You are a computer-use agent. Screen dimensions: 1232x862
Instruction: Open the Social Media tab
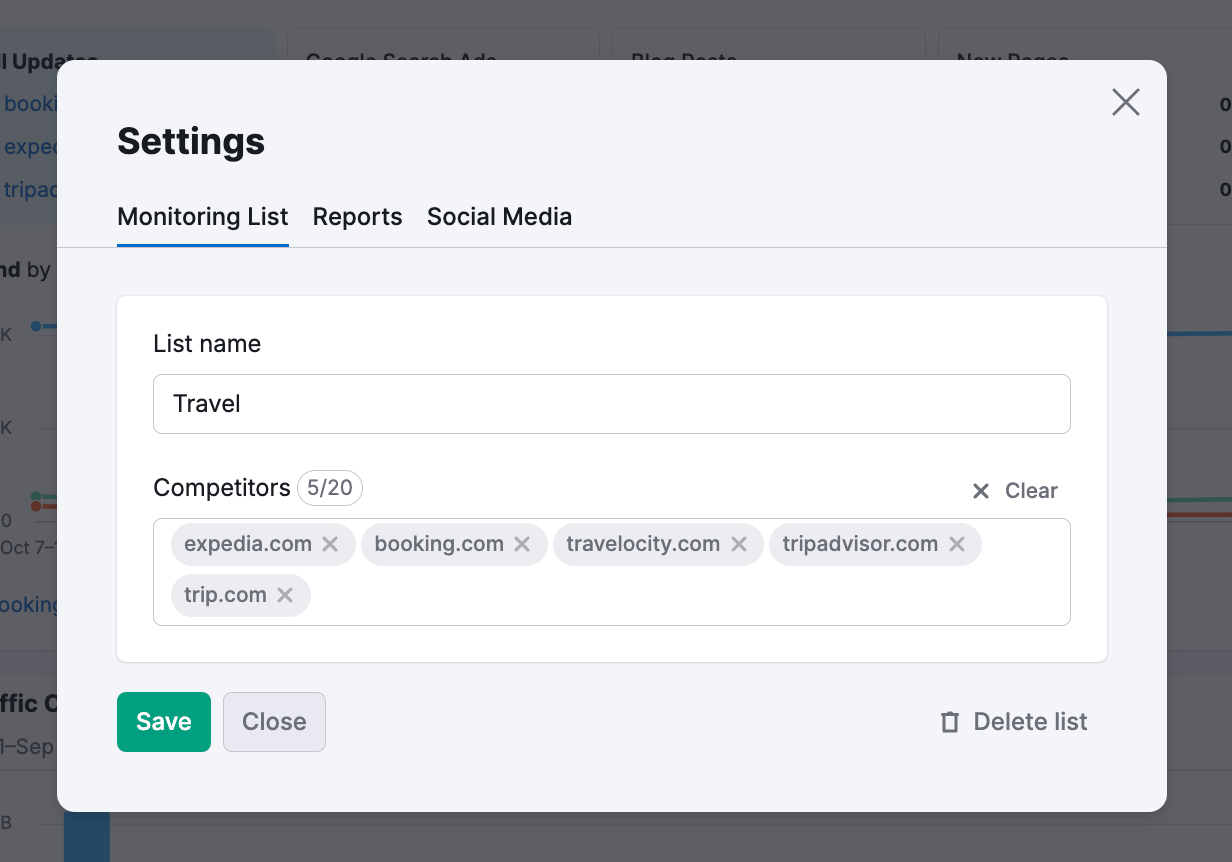click(x=499, y=216)
